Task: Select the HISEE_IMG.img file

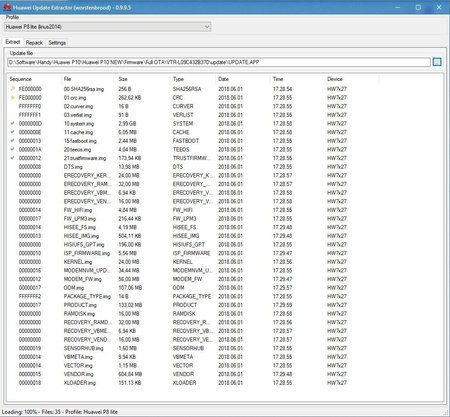Action: click(x=81, y=236)
